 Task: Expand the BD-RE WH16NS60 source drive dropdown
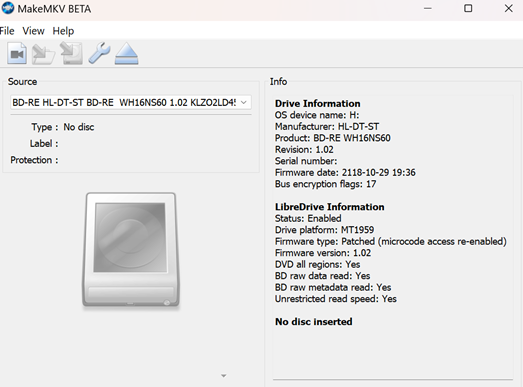[x=131, y=102]
